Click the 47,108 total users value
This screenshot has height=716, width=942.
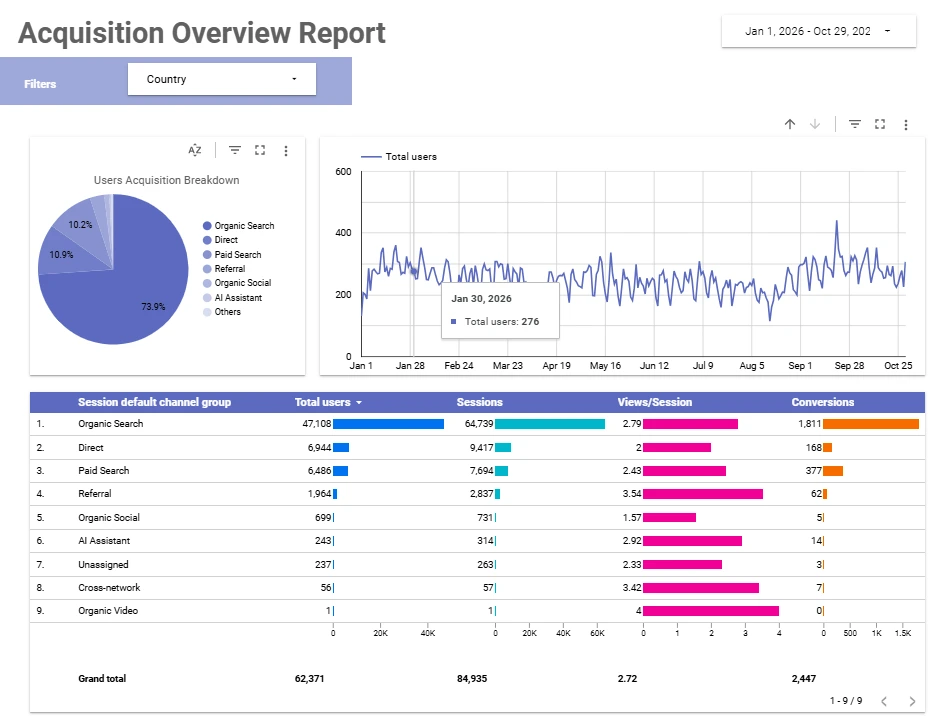[317, 423]
